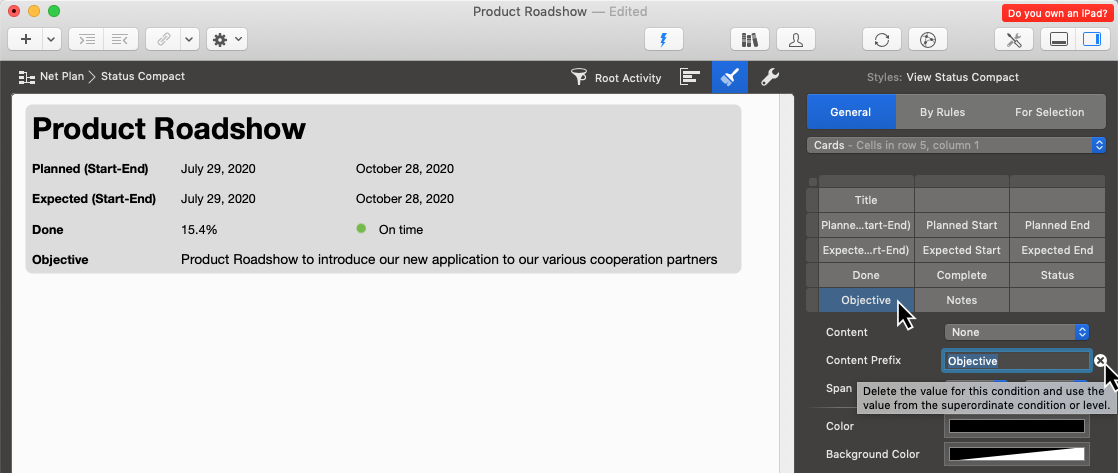This screenshot has width=1118, height=473.
Task: Click the Root Activity filter funnel icon
Action: click(x=579, y=77)
